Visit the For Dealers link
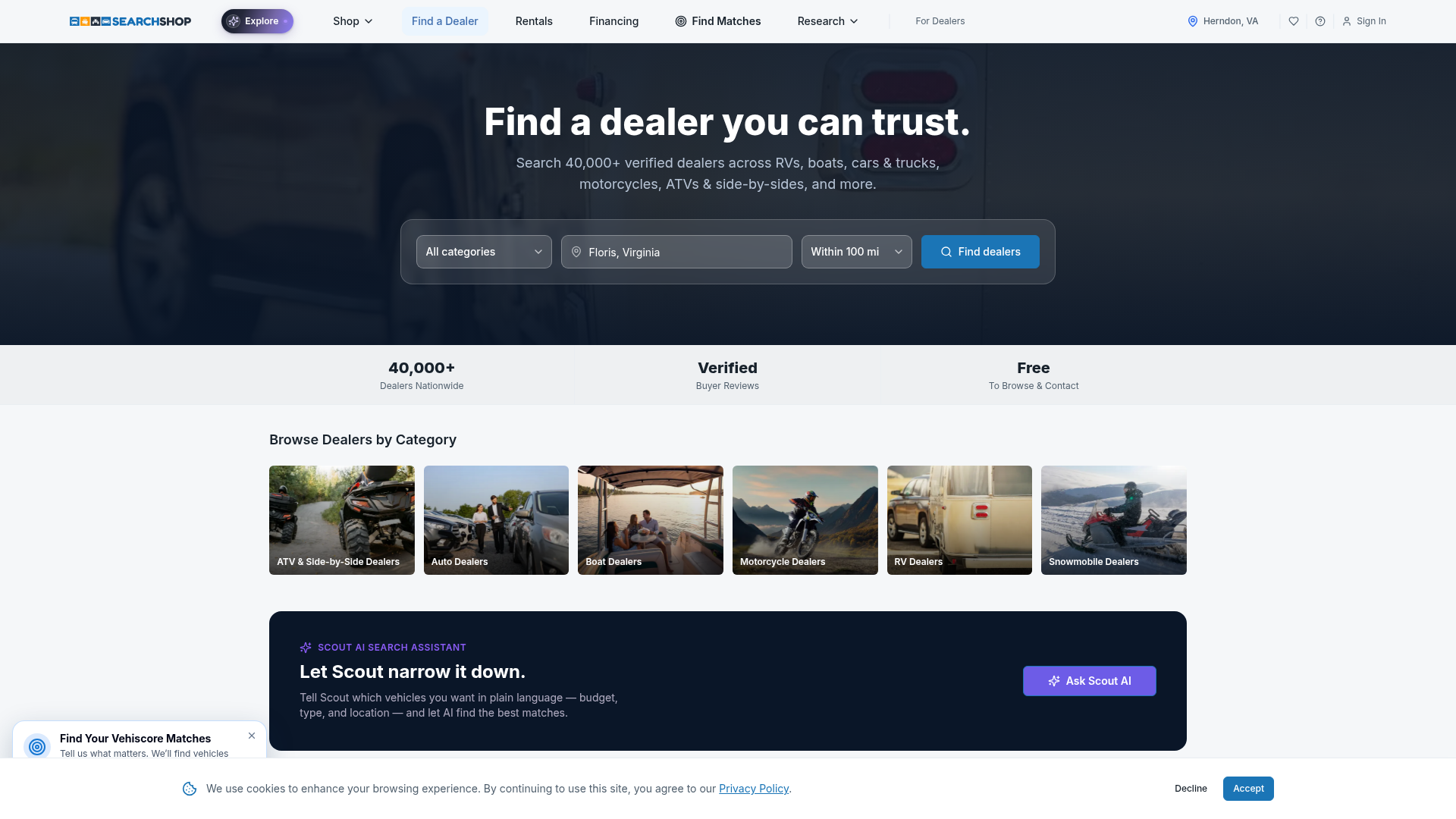 [940, 21]
